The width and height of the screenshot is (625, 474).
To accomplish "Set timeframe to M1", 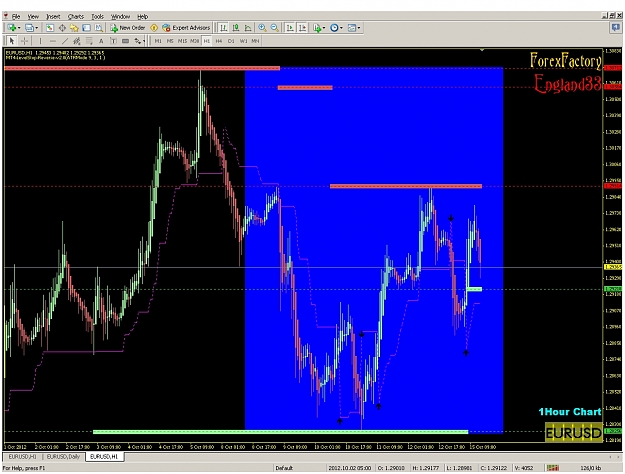I will pyautogui.click(x=158, y=41).
